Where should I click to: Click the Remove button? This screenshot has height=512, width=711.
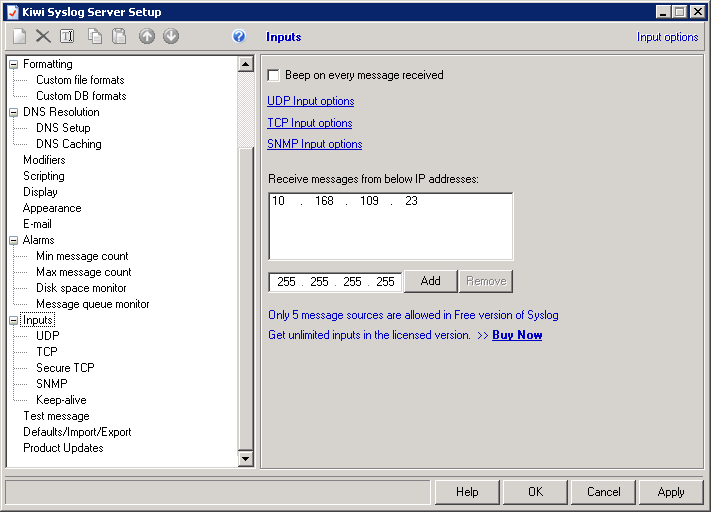[x=486, y=281]
